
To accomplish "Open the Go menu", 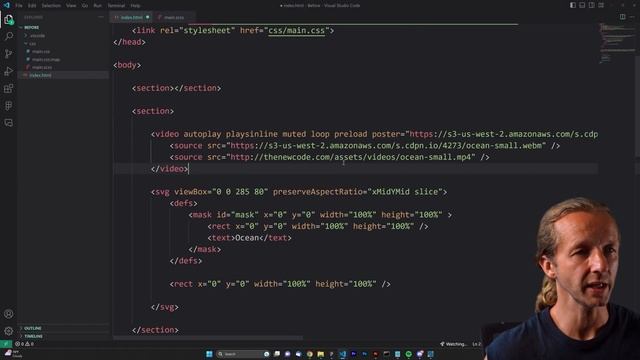I will pos(84,6).
